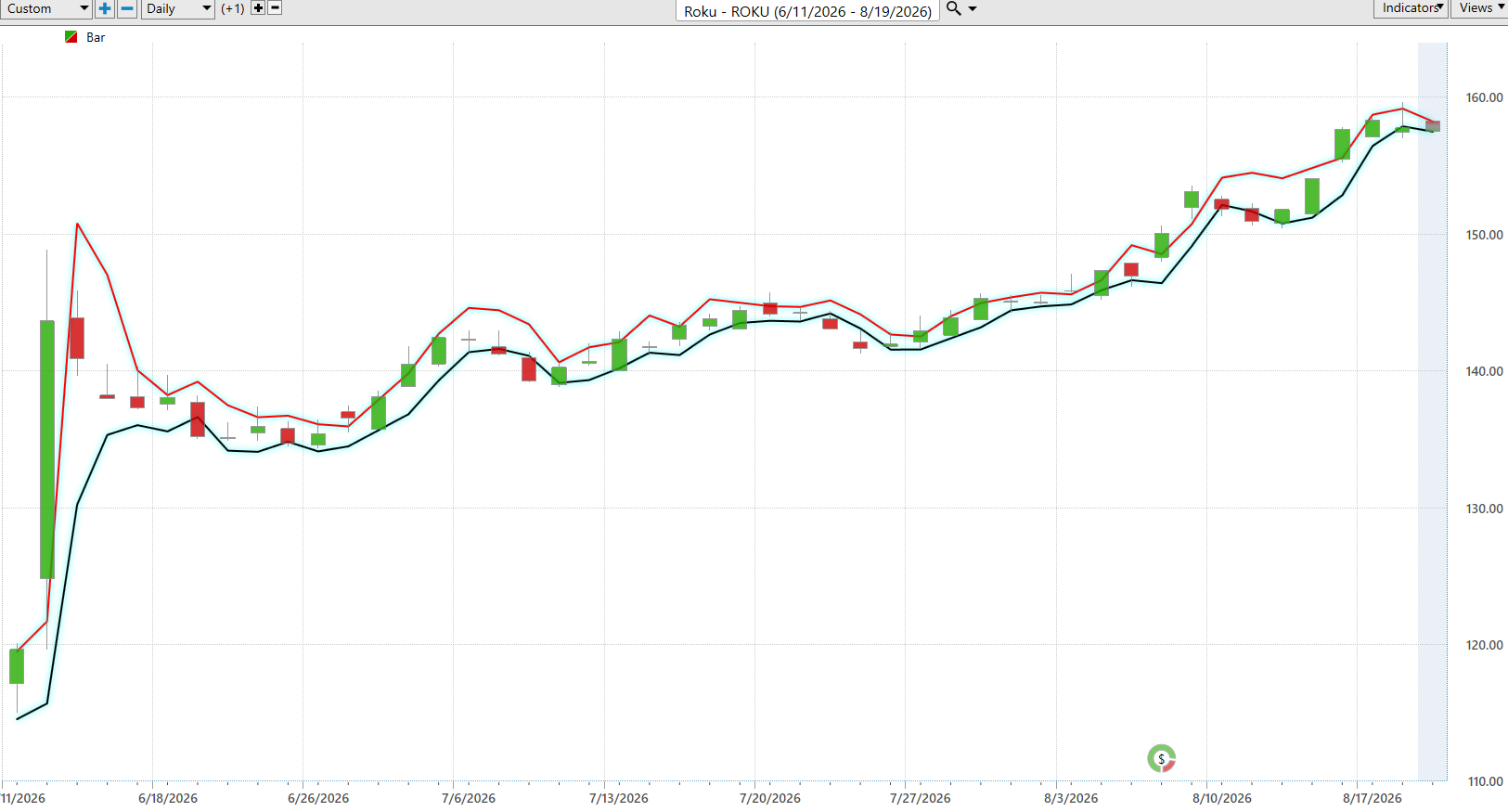Click the 7/13/2026 date axis label
The image size is (1508, 812).
619,798
